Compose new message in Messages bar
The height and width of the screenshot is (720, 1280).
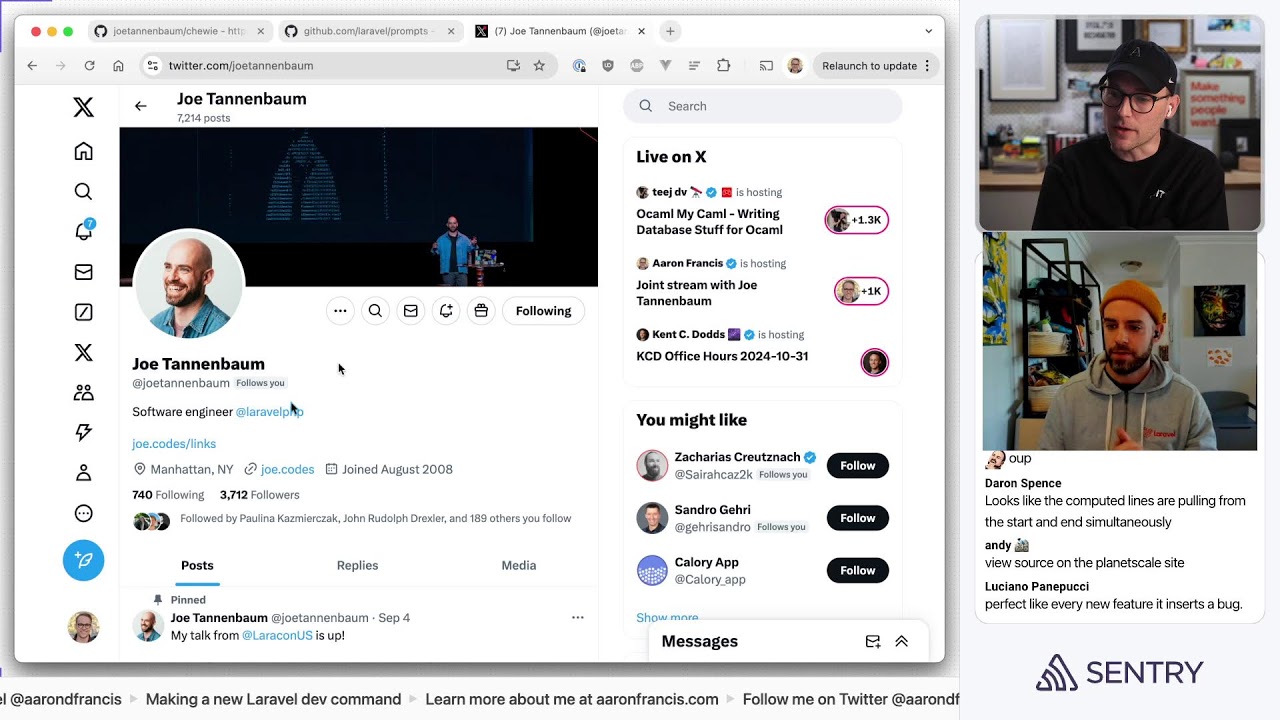click(x=873, y=642)
